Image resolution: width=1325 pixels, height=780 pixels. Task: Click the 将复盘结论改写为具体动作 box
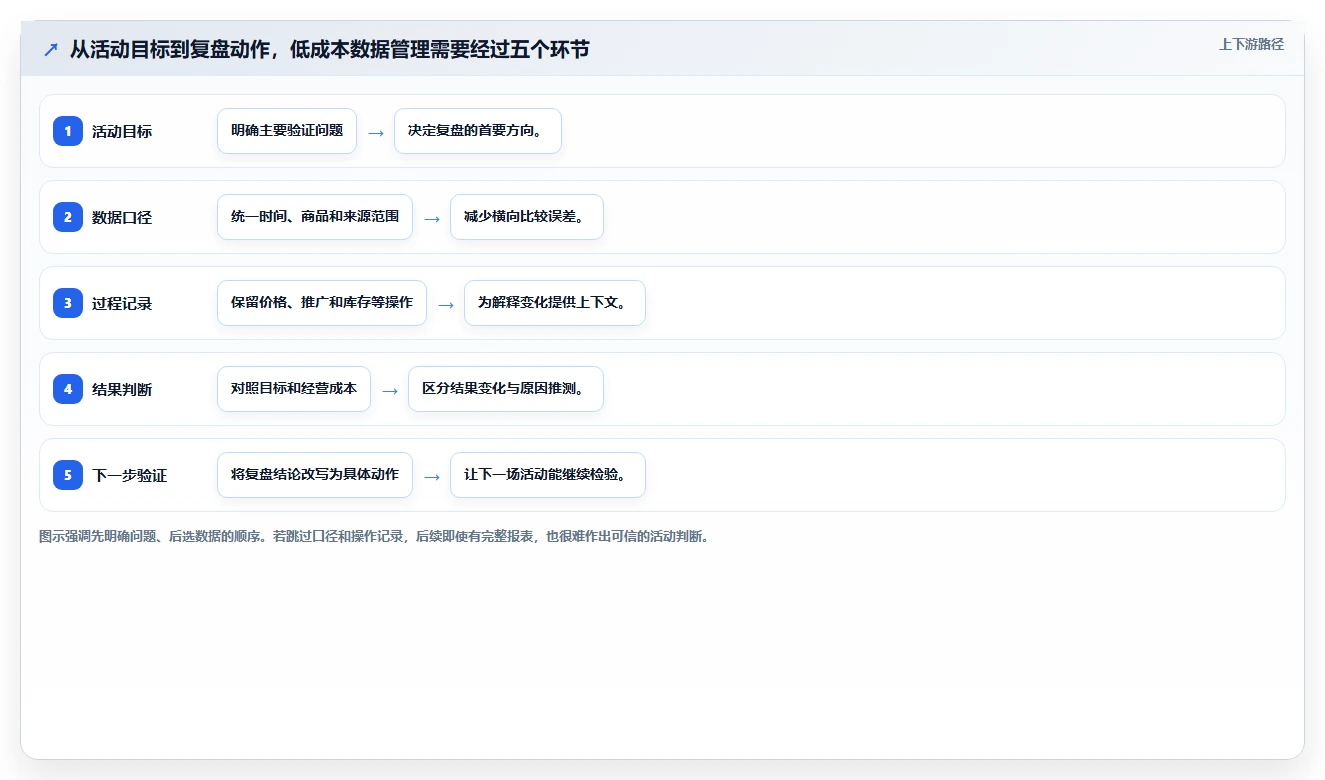(315, 475)
